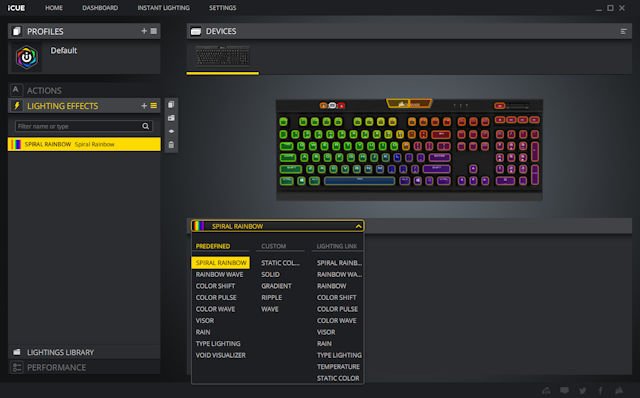Screen dimensions: 640x398
Task: Collapse the Spiral Rainbow effect dropdown
Action: (358, 226)
